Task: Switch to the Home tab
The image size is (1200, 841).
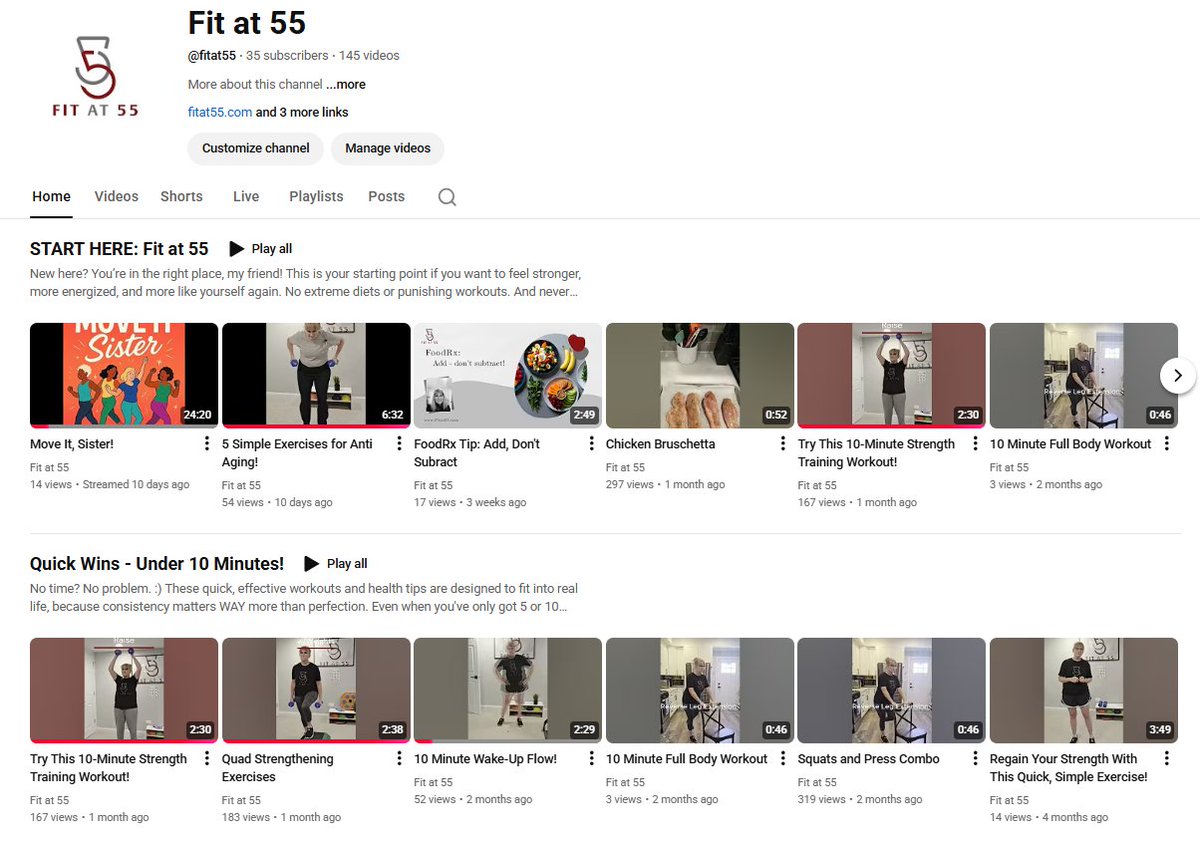Action: pyautogui.click(x=51, y=197)
